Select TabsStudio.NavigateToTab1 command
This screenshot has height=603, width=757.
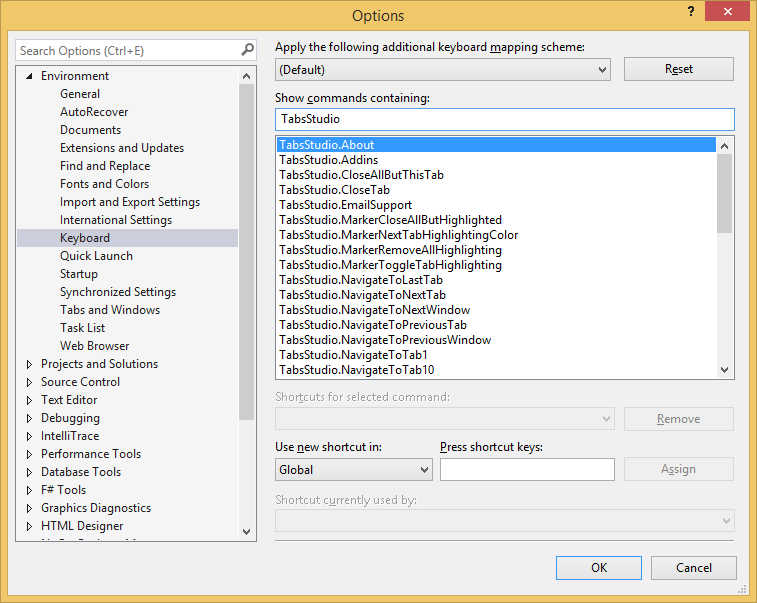[496, 354]
